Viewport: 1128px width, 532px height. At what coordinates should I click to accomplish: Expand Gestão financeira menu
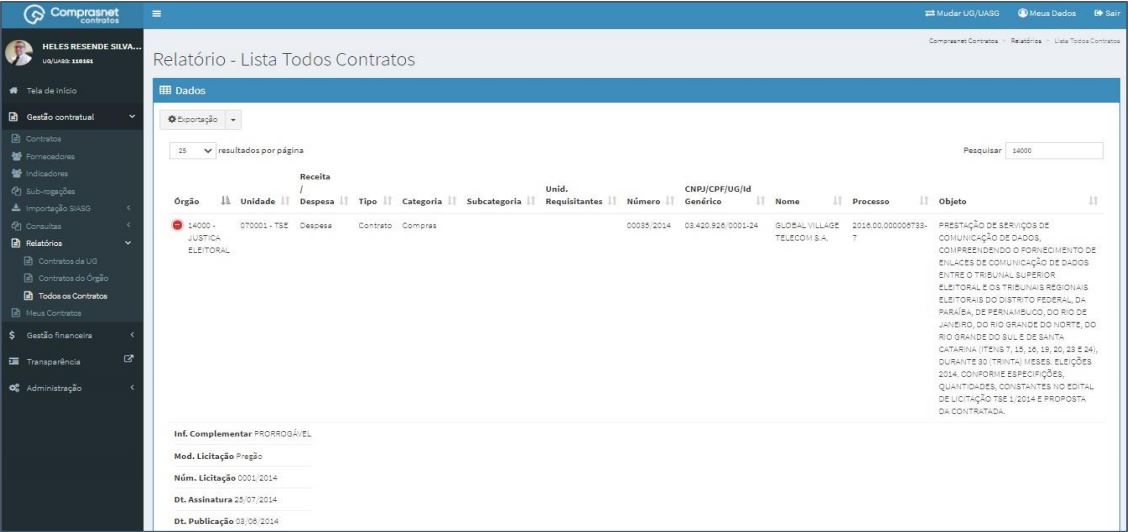(x=72, y=335)
